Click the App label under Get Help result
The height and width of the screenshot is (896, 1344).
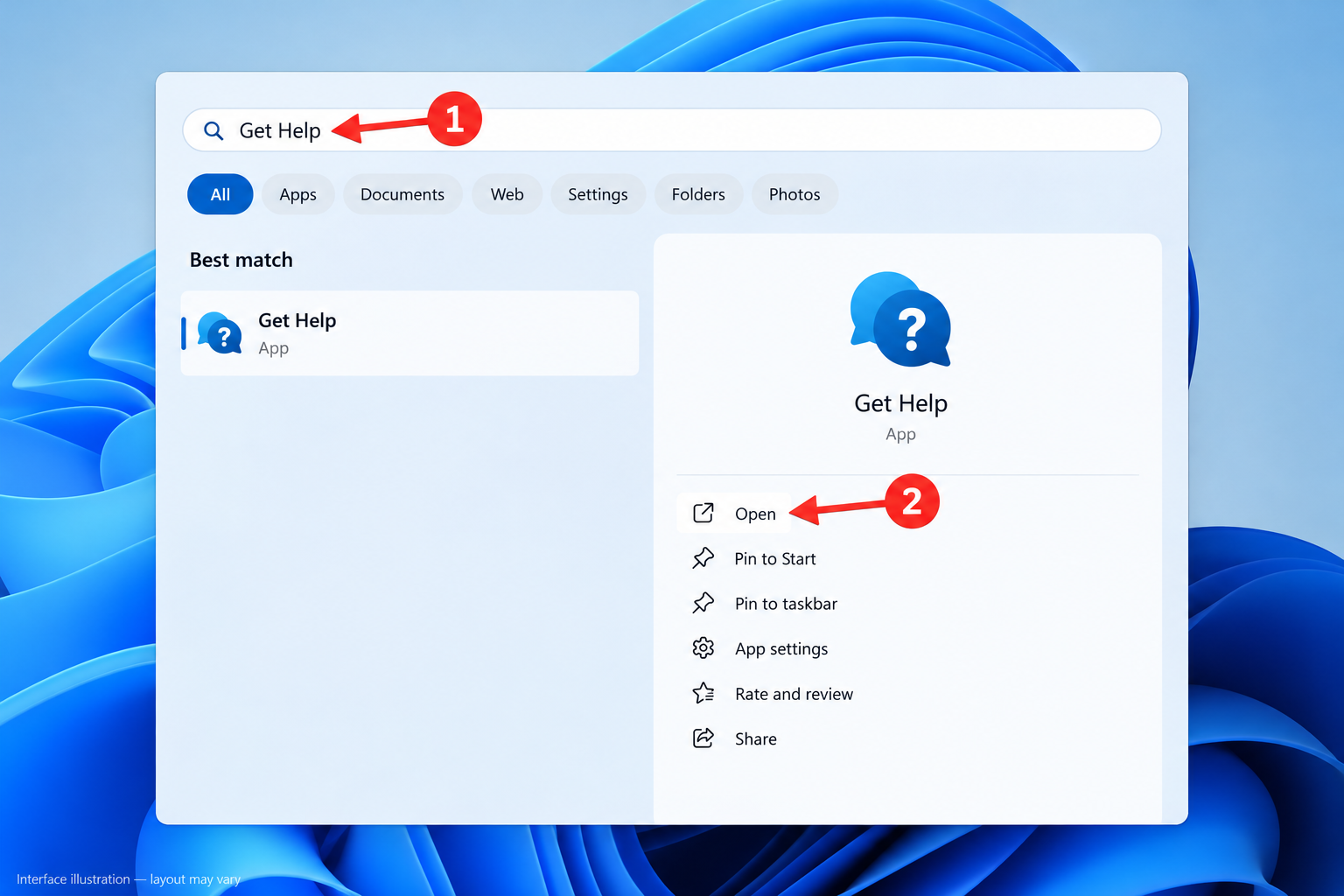273,348
